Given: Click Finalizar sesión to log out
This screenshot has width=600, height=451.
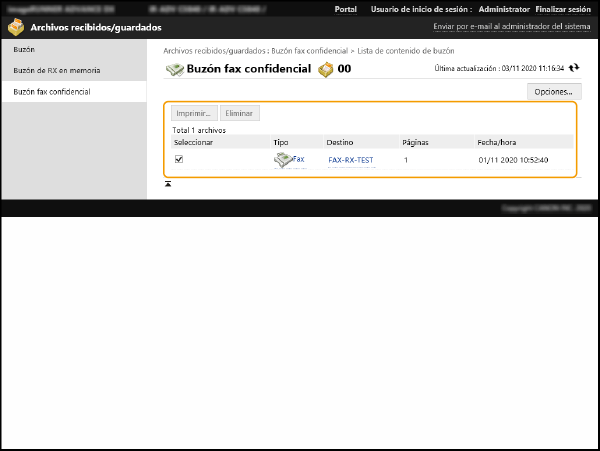Looking at the screenshot, I should (564, 8).
